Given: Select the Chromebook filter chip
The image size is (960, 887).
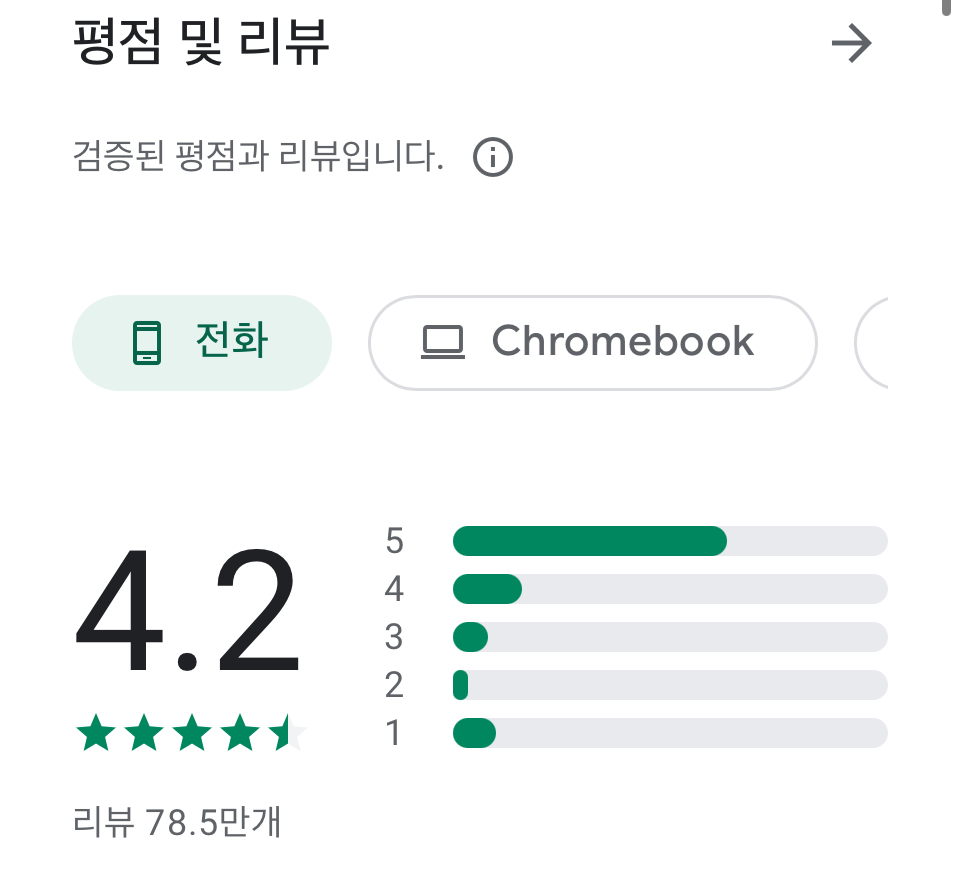Looking at the screenshot, I should click(x=593, y=343).
